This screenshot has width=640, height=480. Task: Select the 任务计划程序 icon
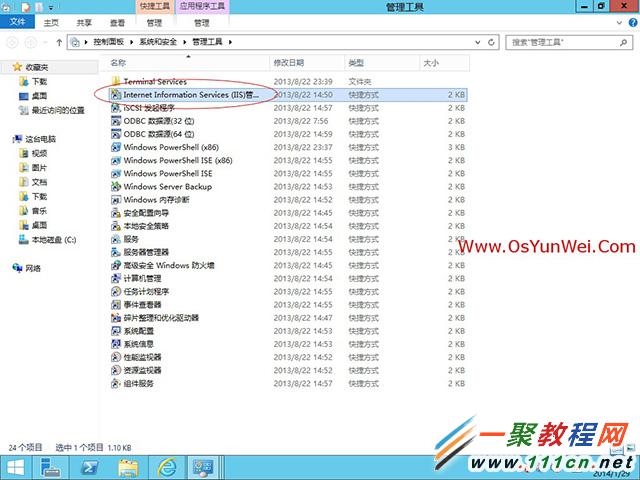116,291
